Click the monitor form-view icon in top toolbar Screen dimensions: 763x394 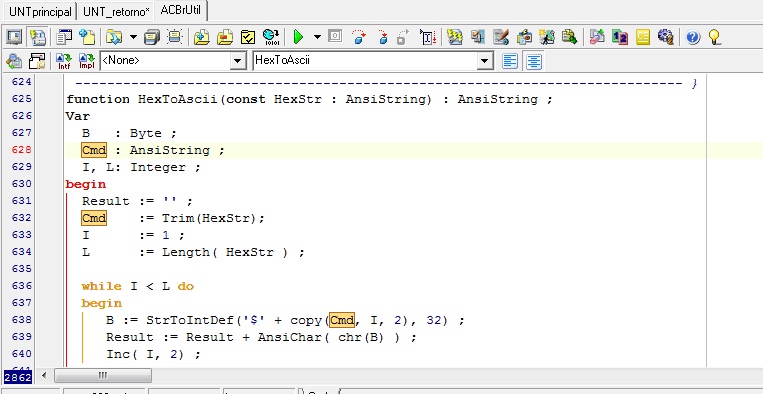click(x=14, y=37)
